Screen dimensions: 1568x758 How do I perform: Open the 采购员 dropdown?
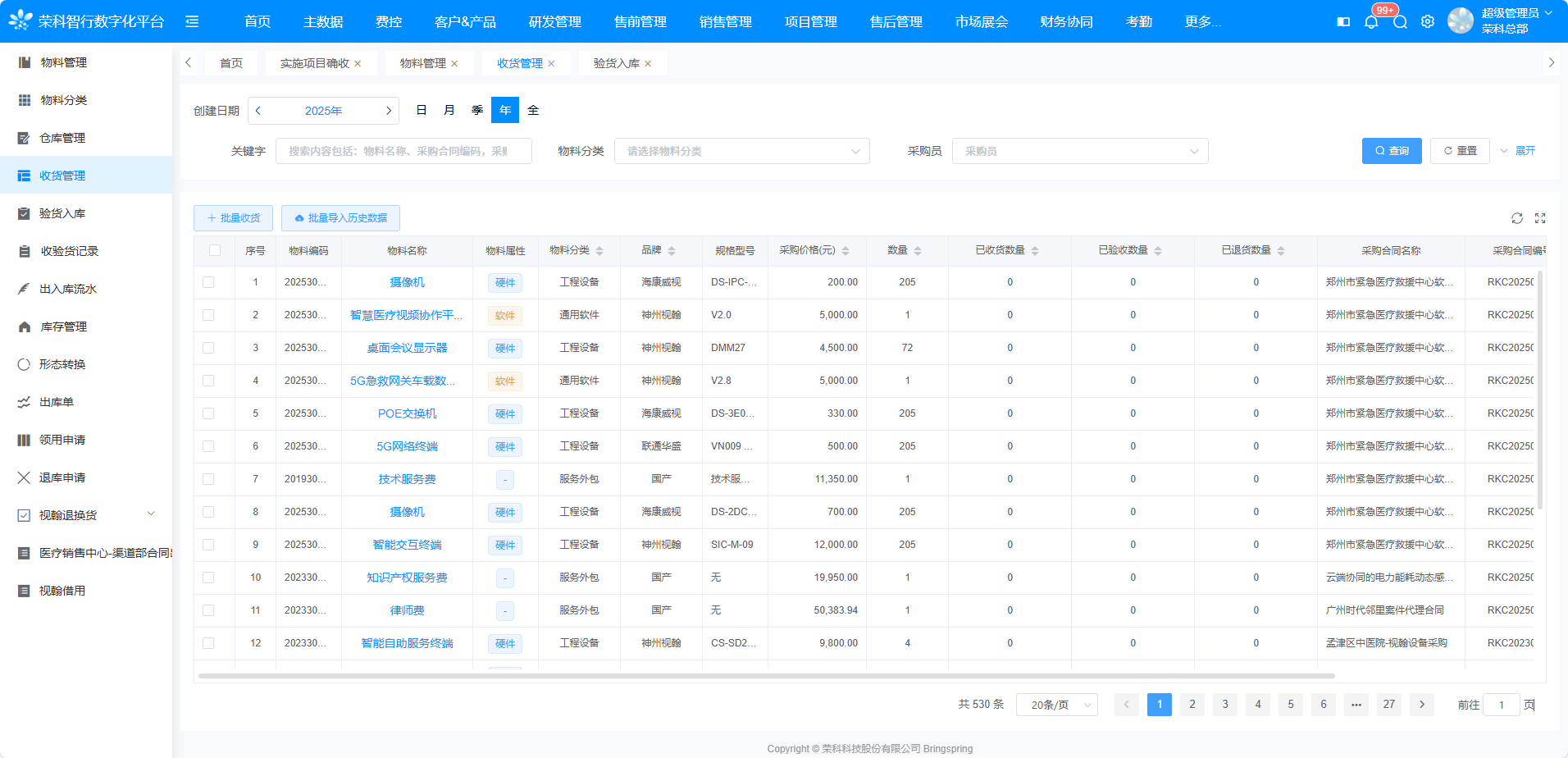coord(1079,151)
